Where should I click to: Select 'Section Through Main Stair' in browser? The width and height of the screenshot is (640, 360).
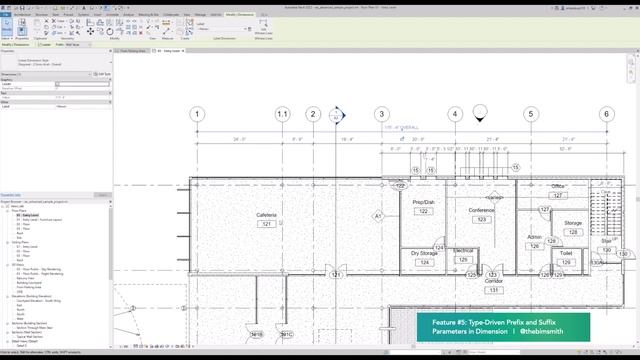pos(35,328)
